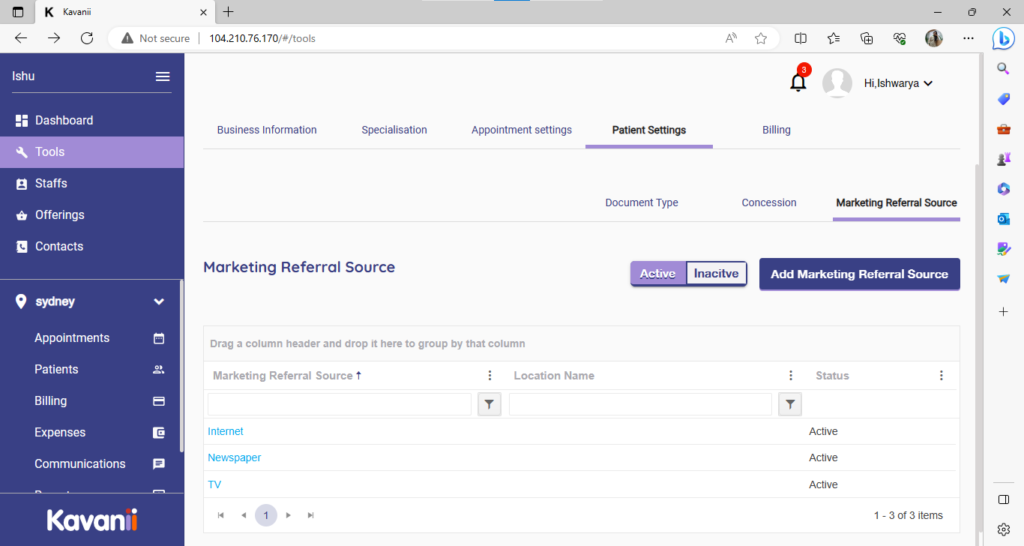The image size is (1024, 546).
Task: Open filter for Location Name column
Action: click(x=790, y=404)
